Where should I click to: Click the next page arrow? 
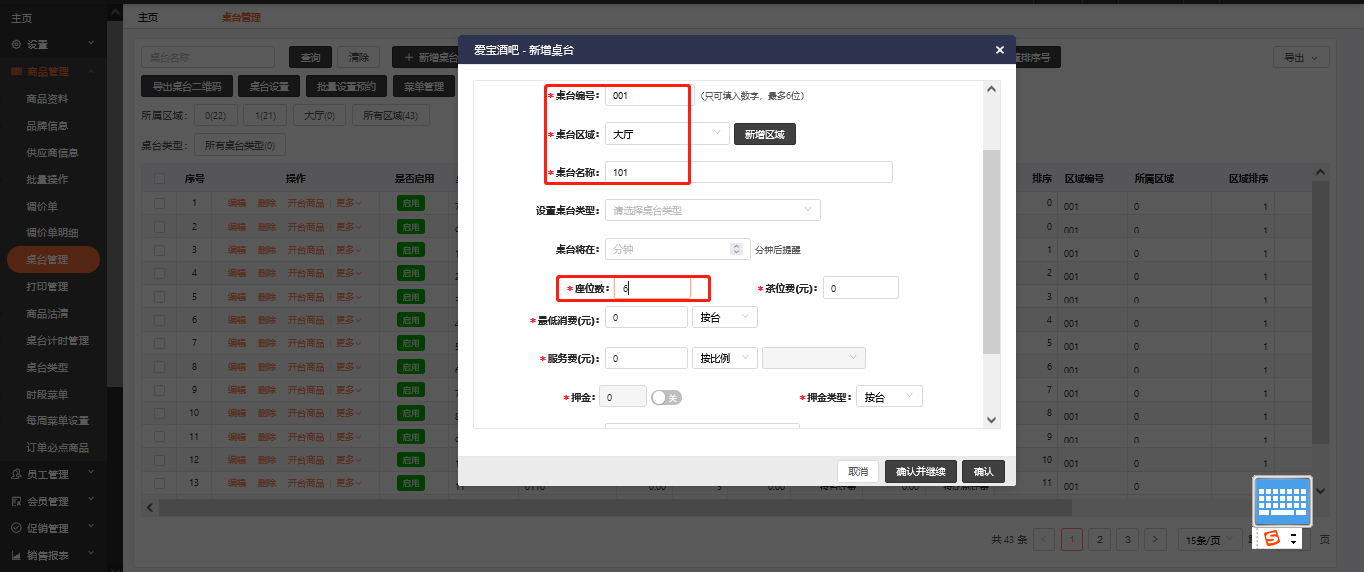pyautogui.click(x=1155, y=539)
